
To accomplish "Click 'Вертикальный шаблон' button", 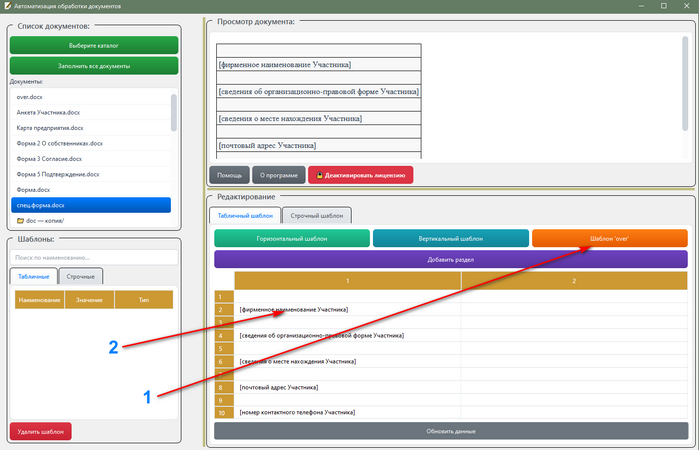I will pyautogui.click(x=451, y=239).
